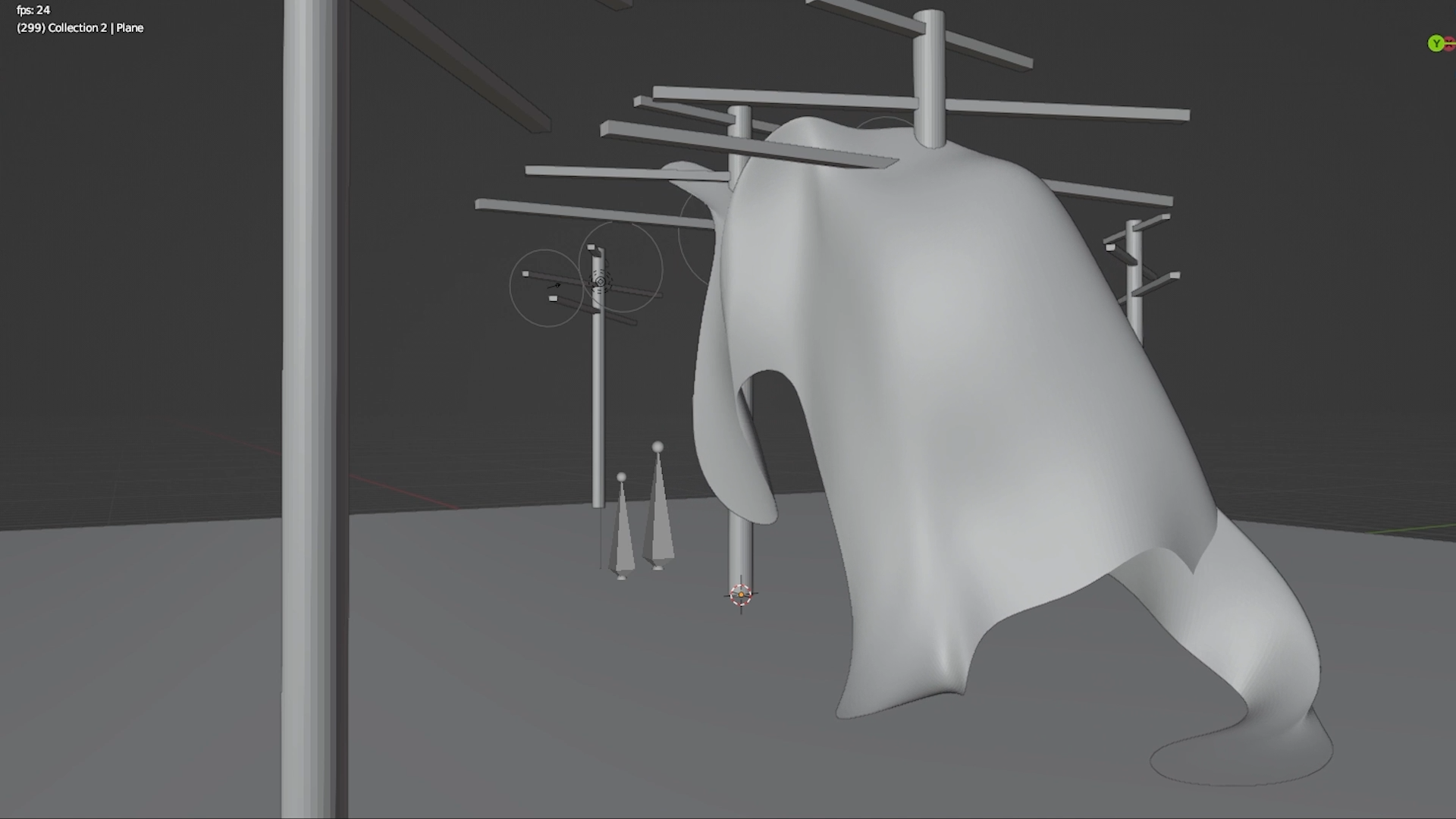Click the tip sphere of the shorter bone
Image resolution: width=1456 pixels, height=819 pixels.
[622, 477]
